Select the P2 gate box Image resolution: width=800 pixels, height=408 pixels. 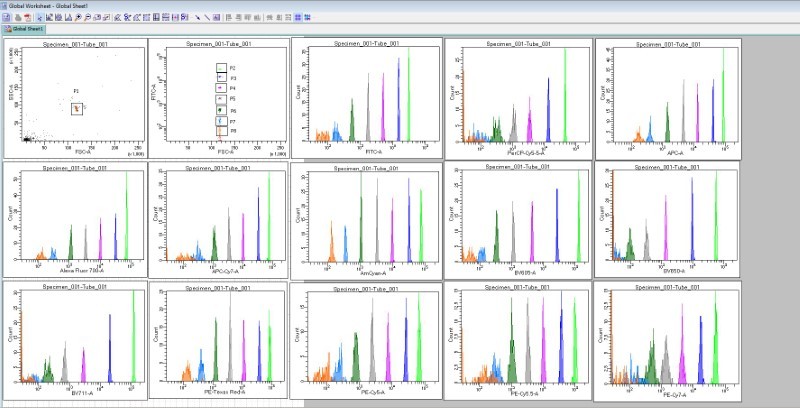tap(222, 67)
